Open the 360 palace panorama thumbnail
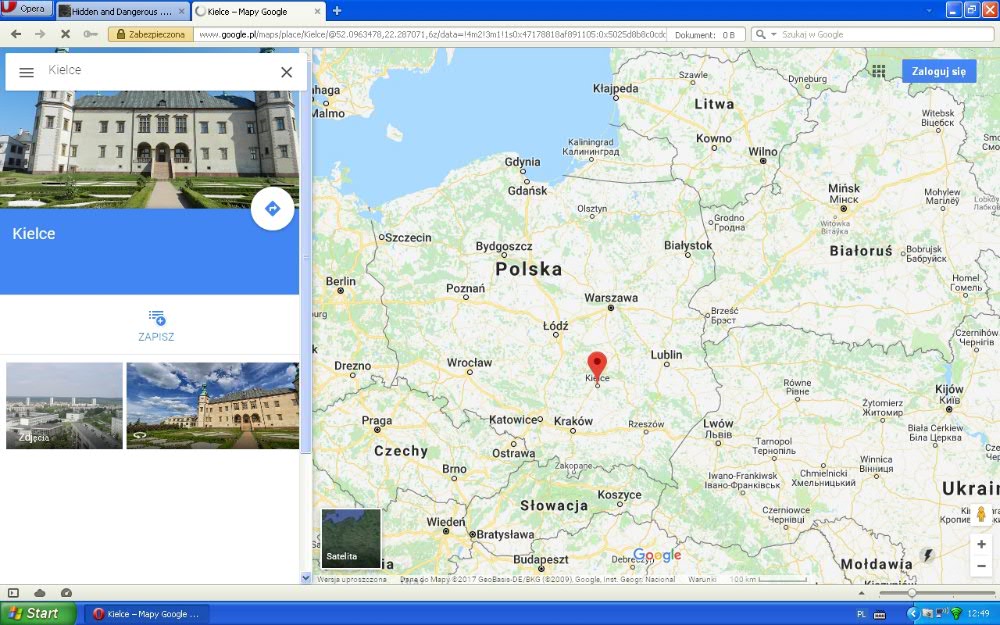The width and height of the screenshot is (1000, 625). (212, 406)
